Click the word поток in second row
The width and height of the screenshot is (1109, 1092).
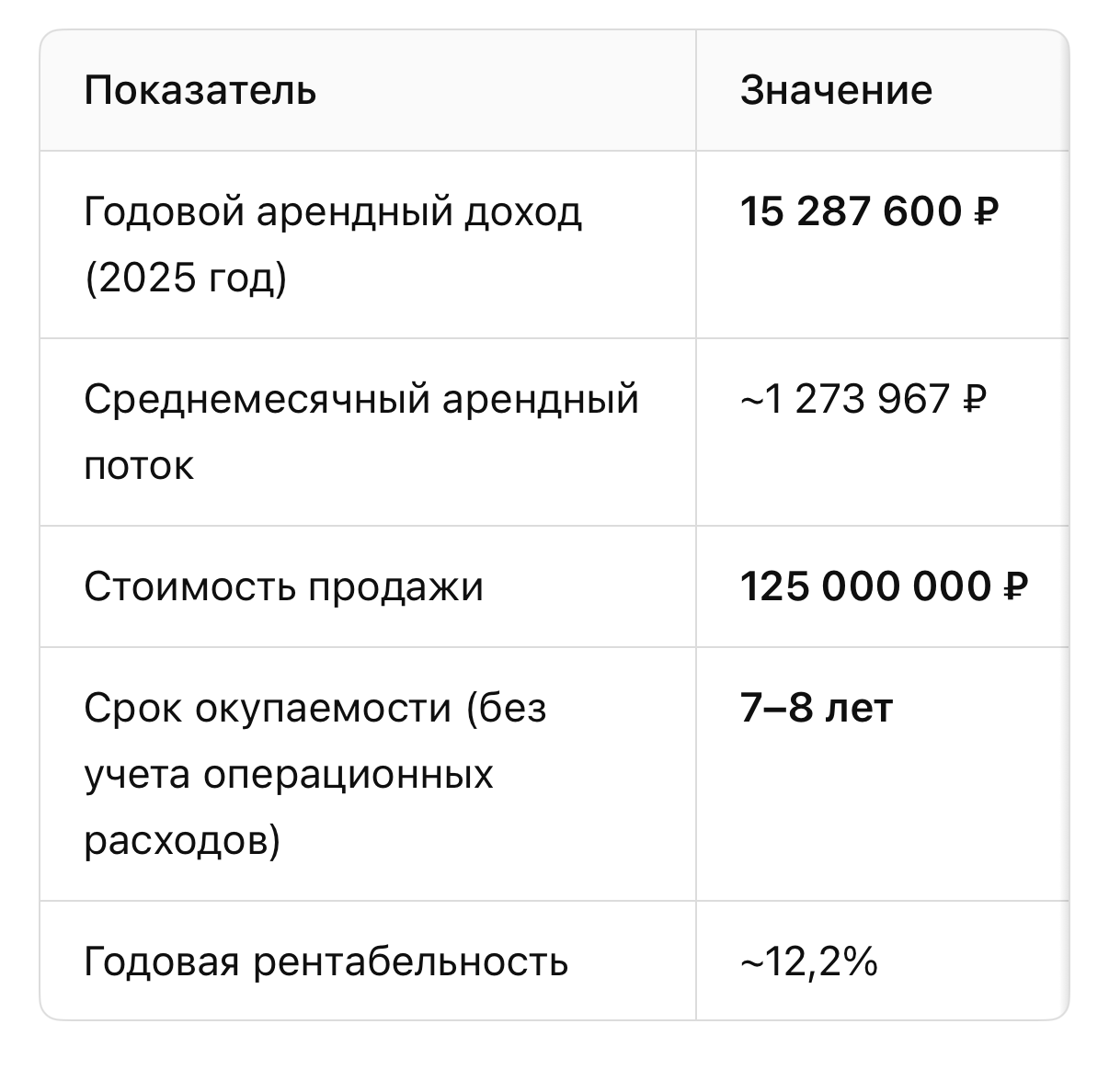click(x=139, y=465)
